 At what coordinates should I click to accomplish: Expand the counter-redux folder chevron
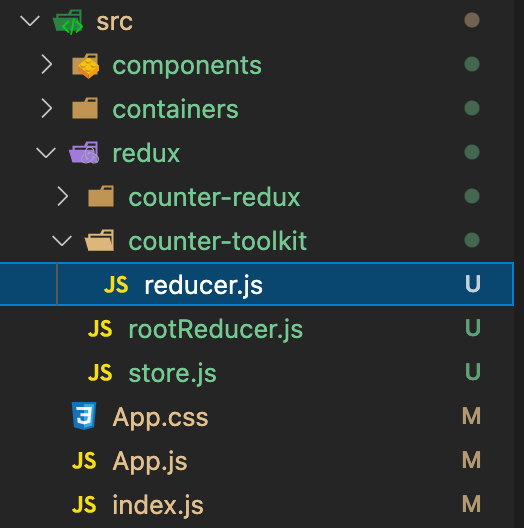[x=63, y=196]
